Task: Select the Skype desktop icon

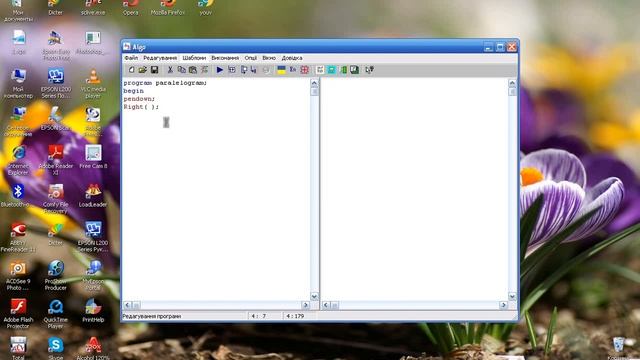Action: tap(56, 348)
